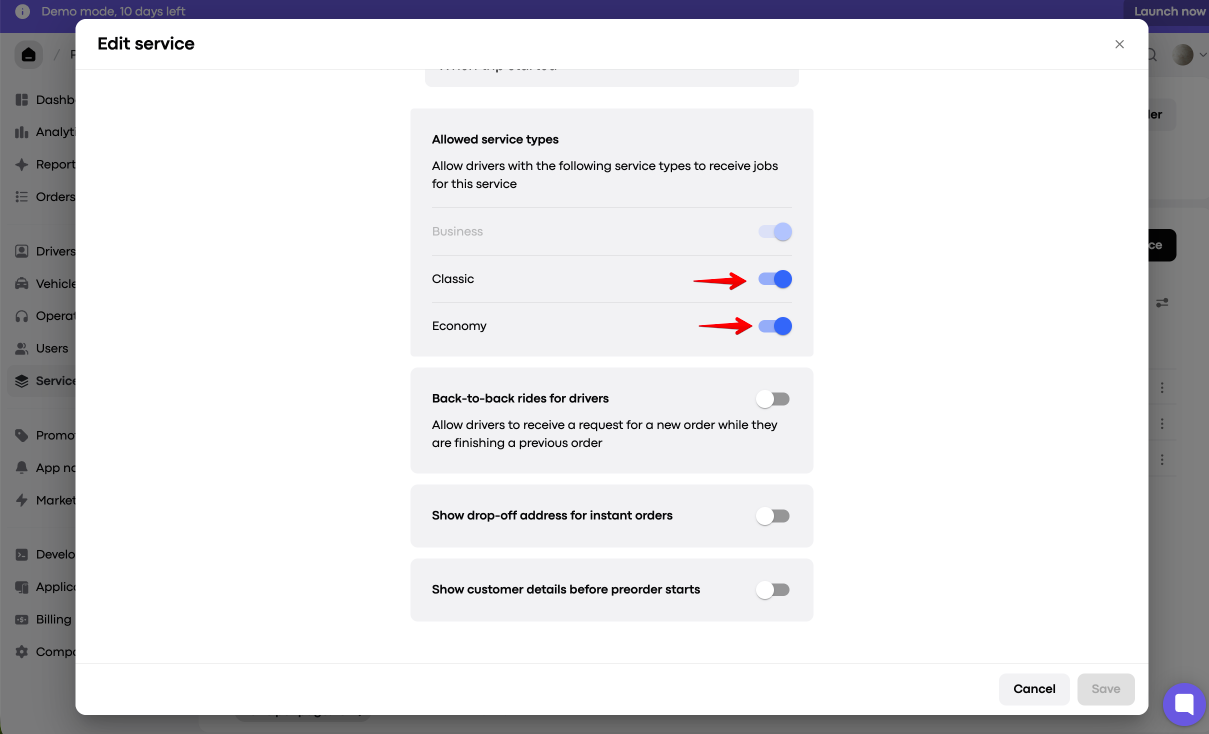
Task: Select the Services layers icon in sidebar
Action: (22, 381)
